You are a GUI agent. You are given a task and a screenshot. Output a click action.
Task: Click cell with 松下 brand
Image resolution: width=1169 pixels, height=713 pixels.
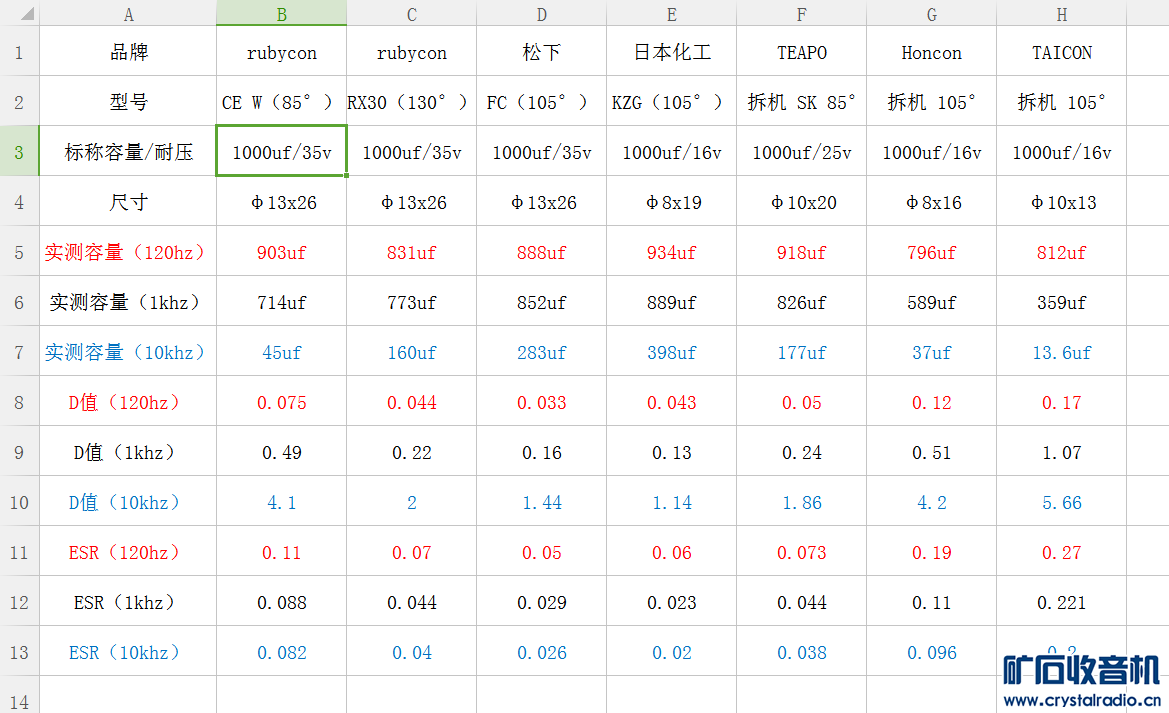[x=541, y=51]
